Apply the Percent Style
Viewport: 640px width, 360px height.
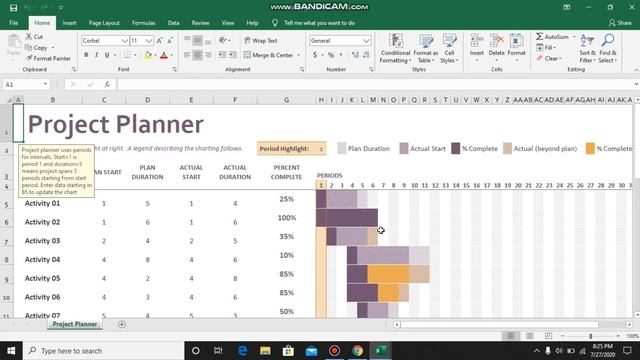pyautogui.click(x=331, y=55)
